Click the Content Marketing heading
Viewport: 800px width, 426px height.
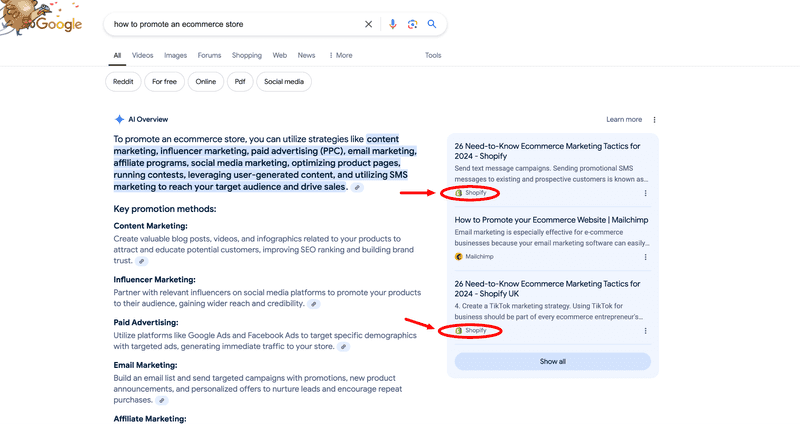(151, 226)
